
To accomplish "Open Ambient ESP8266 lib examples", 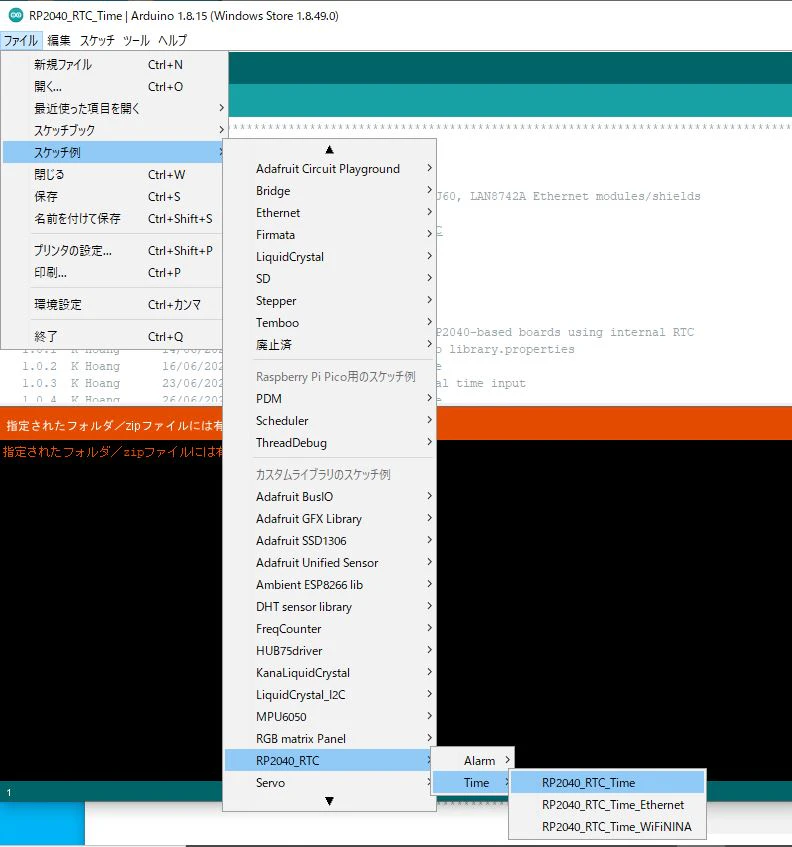I will [x=330, y=584].
